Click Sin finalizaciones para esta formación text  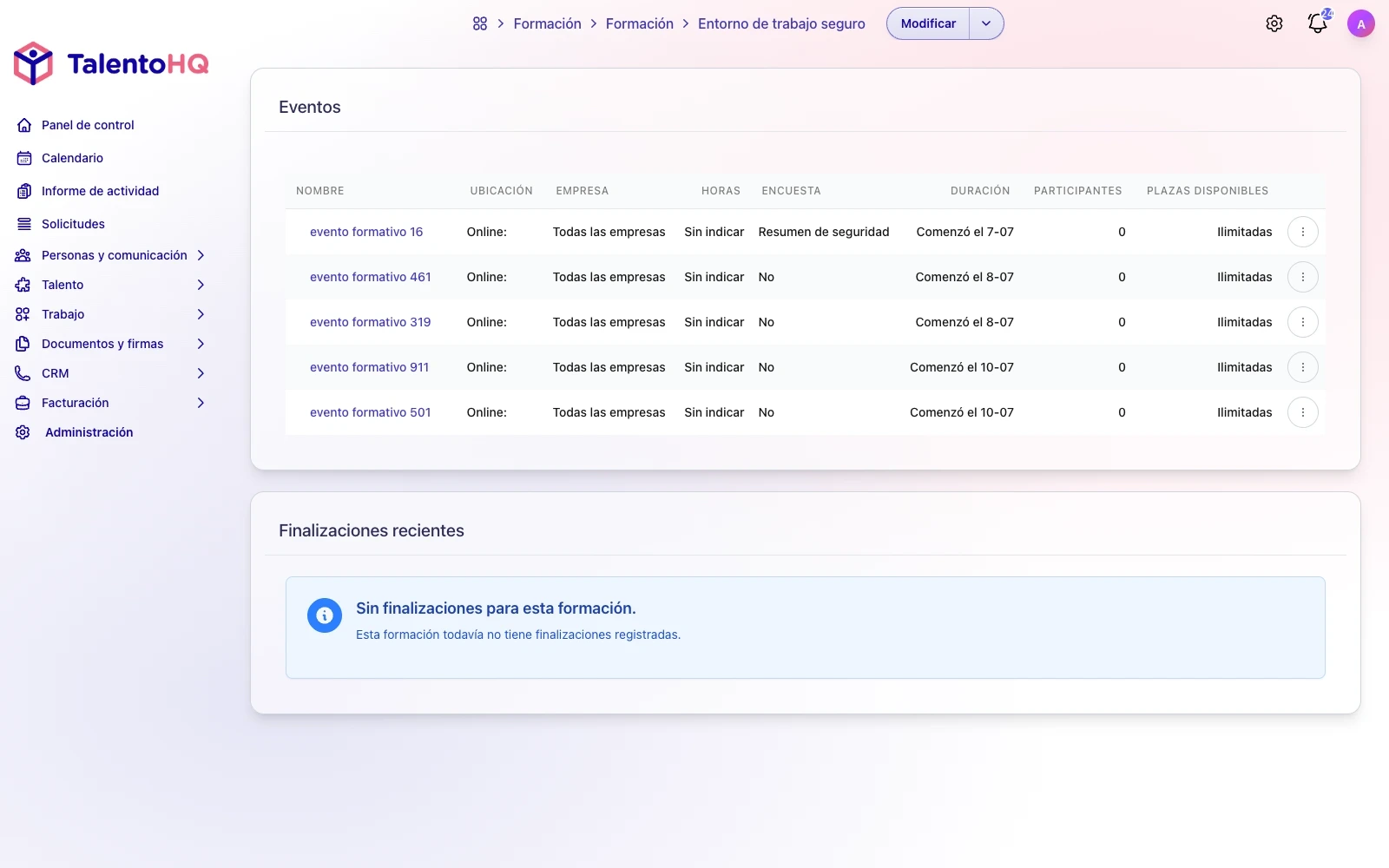[496, 608]
